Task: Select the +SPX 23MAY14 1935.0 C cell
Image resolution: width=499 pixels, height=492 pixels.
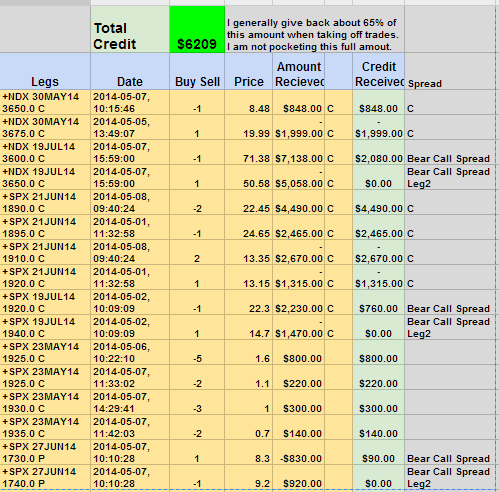Action: 45,427
